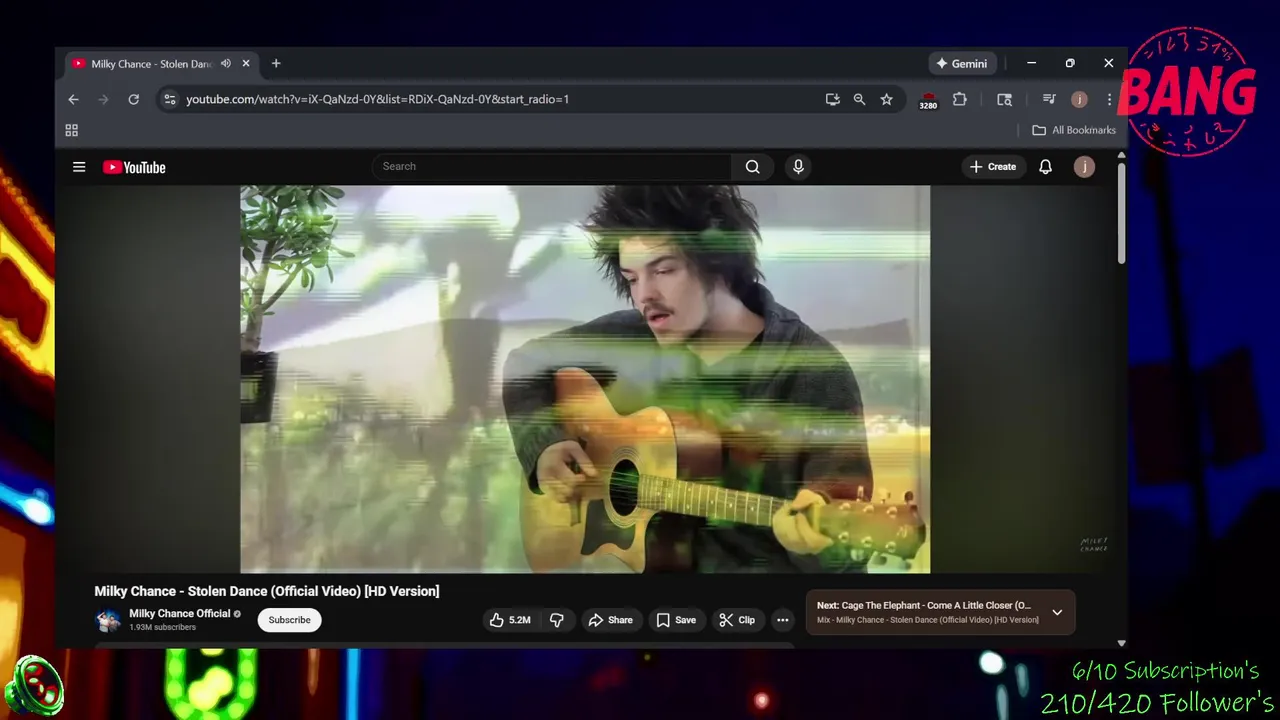Open the page zoom magnifier icon
The height and width of the screenshot is (720, 1280).
859,99
